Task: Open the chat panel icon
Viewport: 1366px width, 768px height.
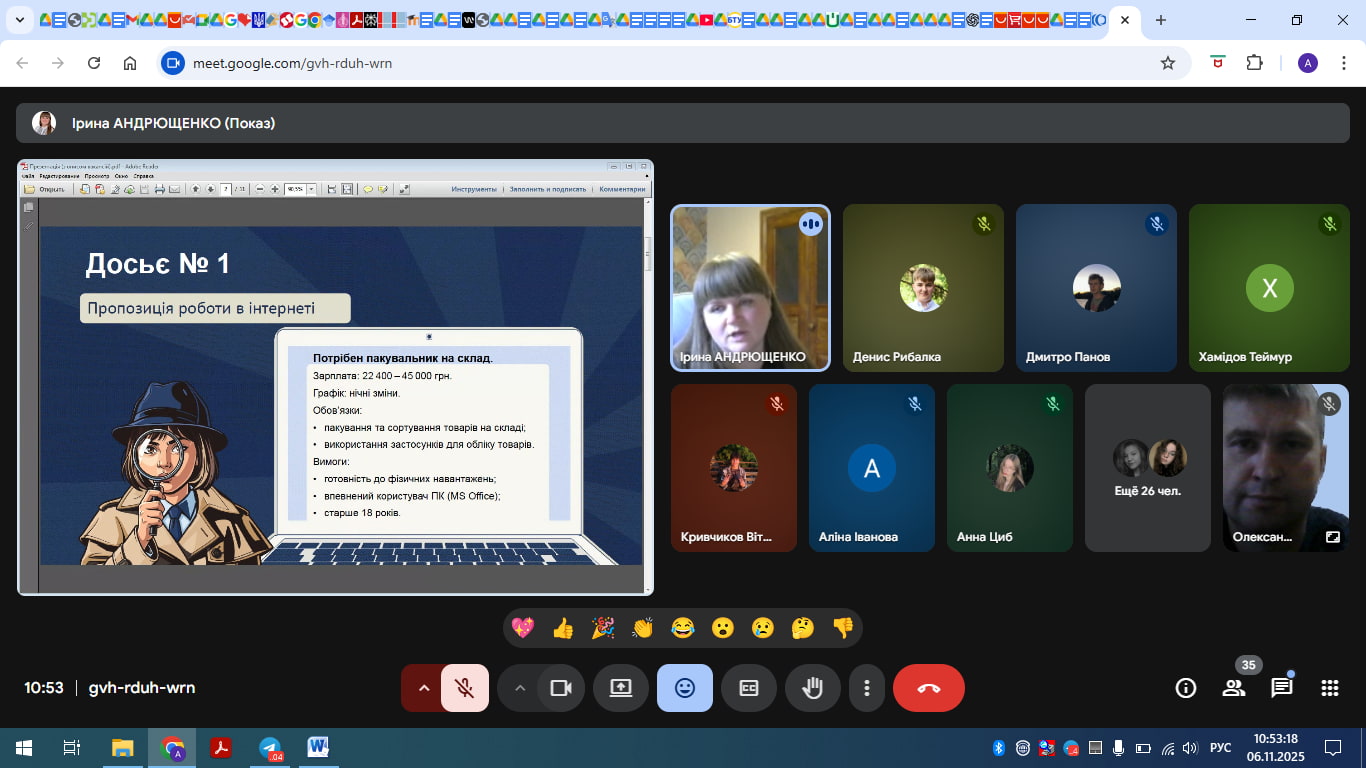Action: click(x=1281, y=688)
